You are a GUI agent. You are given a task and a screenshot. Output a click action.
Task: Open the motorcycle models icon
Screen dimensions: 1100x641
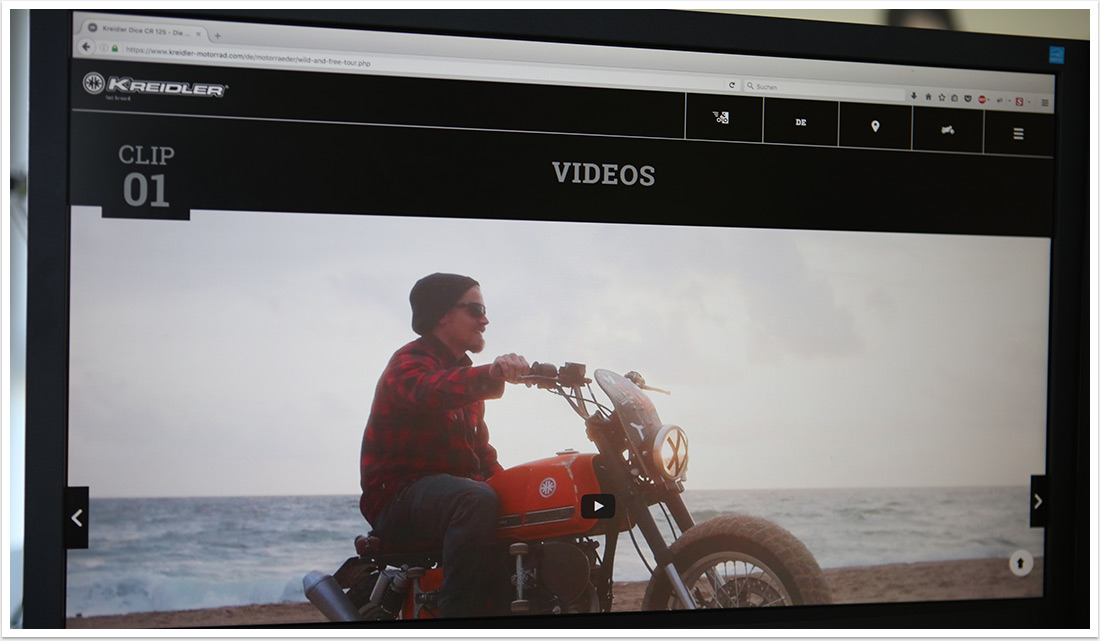[947, 130]
